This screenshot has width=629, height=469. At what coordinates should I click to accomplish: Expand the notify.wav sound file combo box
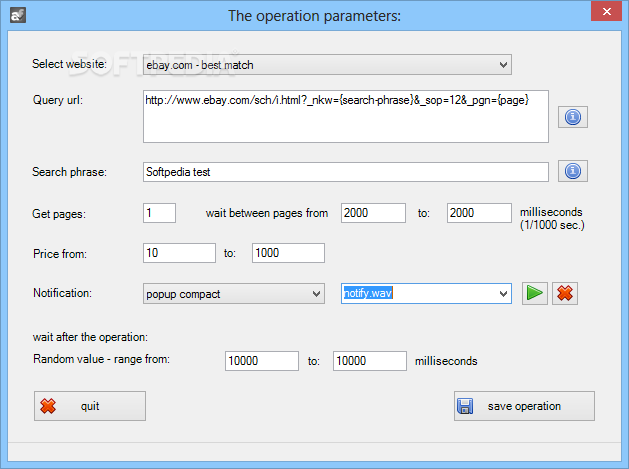(x=503, y=294)
